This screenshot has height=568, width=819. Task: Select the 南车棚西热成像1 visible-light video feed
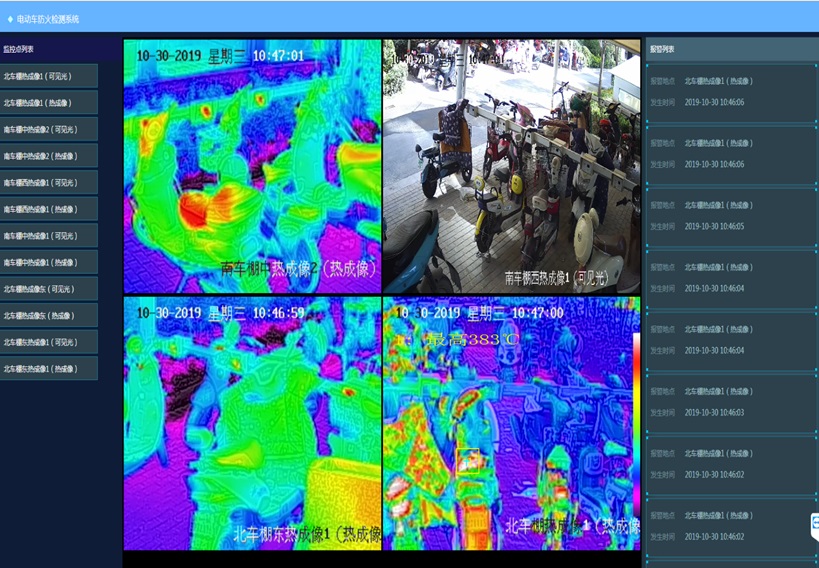[512, 166]
